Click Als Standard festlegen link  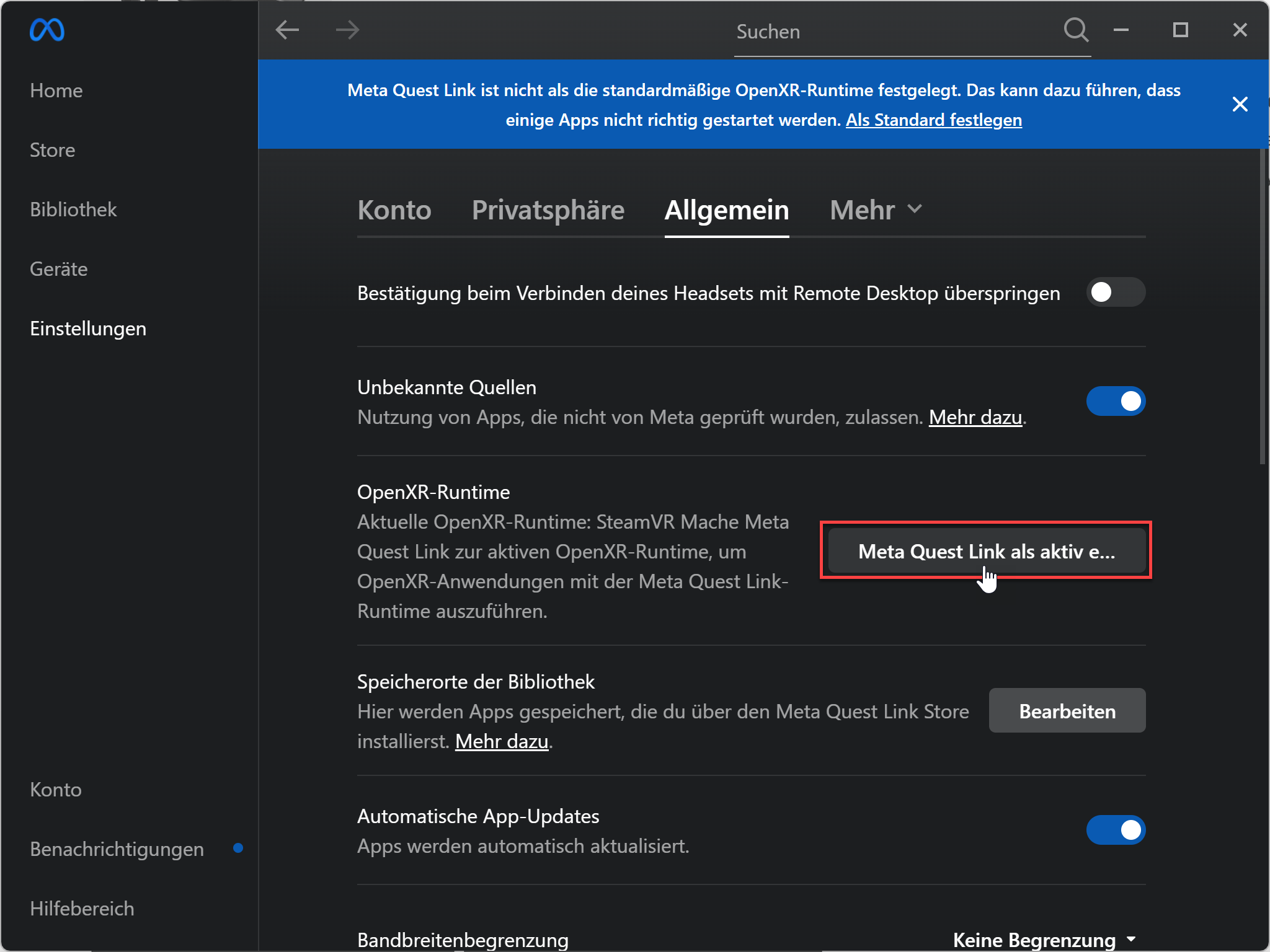[x=933, y=120]
